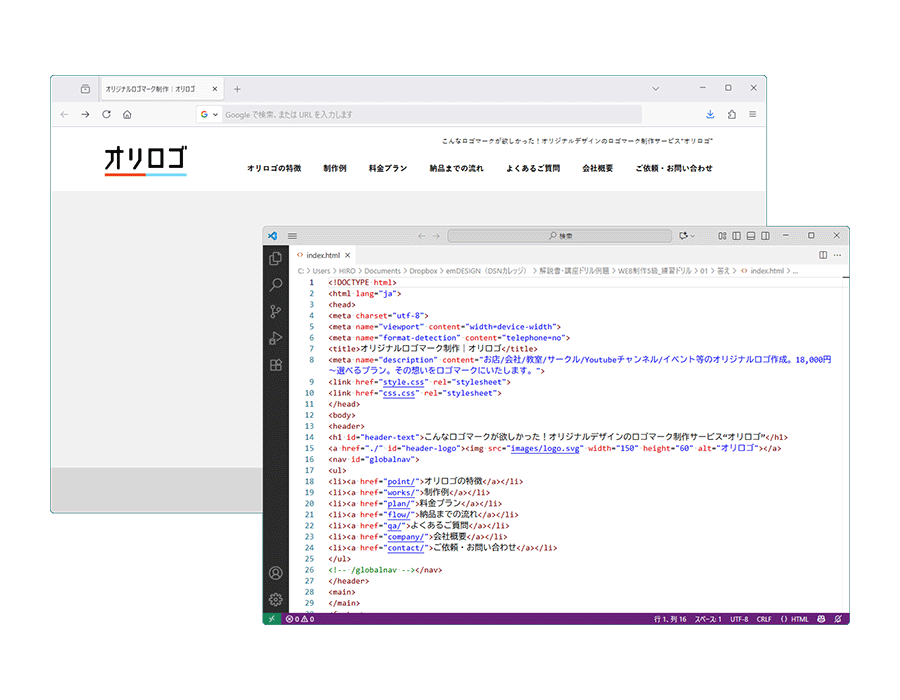This screenshot has width=900, height=700.
Task: Open the Source Control view
Action: coord(276,312)
